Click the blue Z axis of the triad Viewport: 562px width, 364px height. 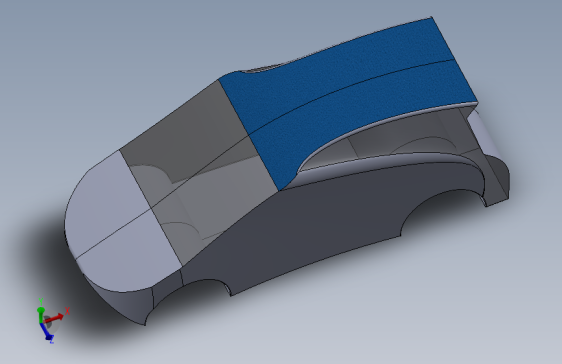point(47,332)
